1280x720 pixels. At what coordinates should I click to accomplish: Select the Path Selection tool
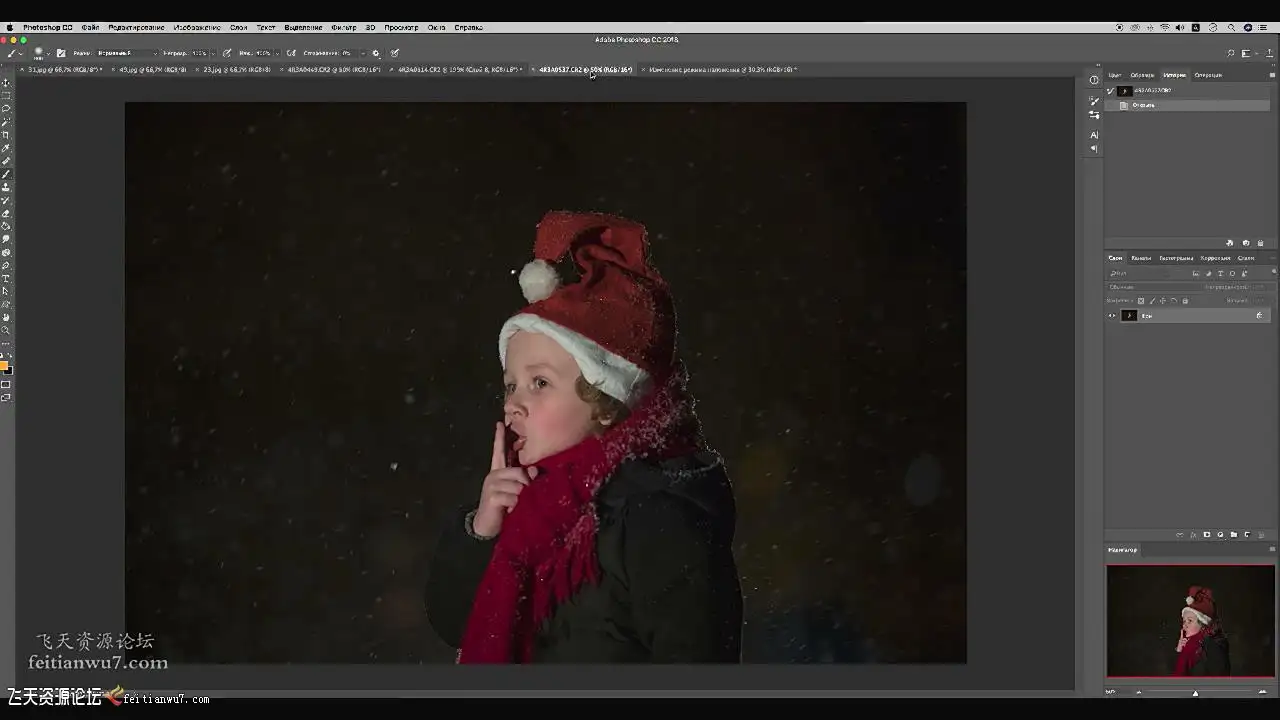tap(6, 291)
